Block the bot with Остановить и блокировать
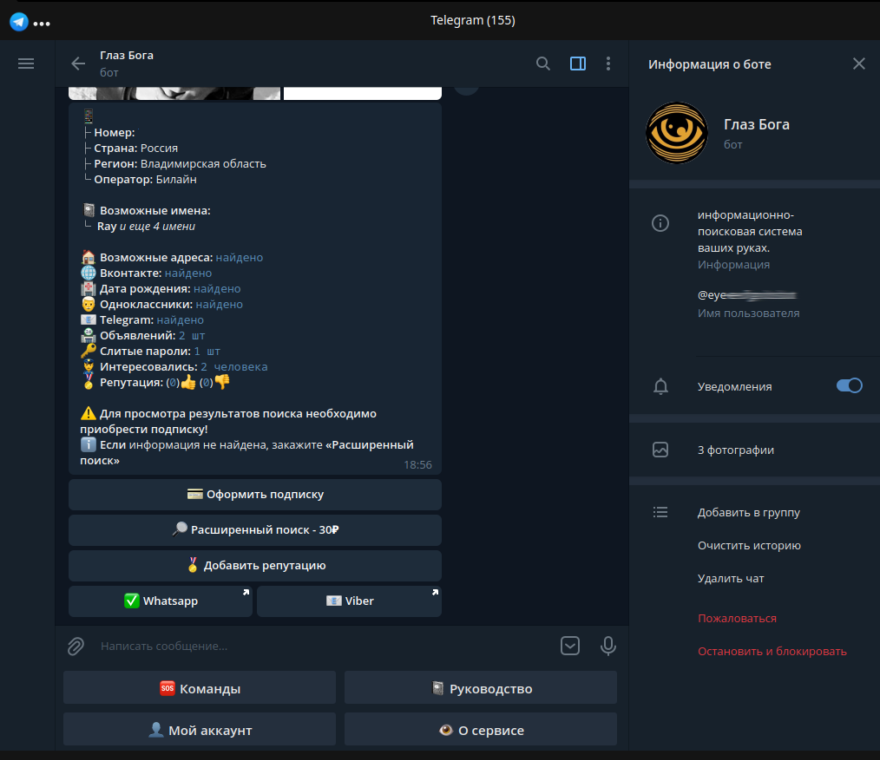Viewport: 880px width, 760px height. point(772,650)
